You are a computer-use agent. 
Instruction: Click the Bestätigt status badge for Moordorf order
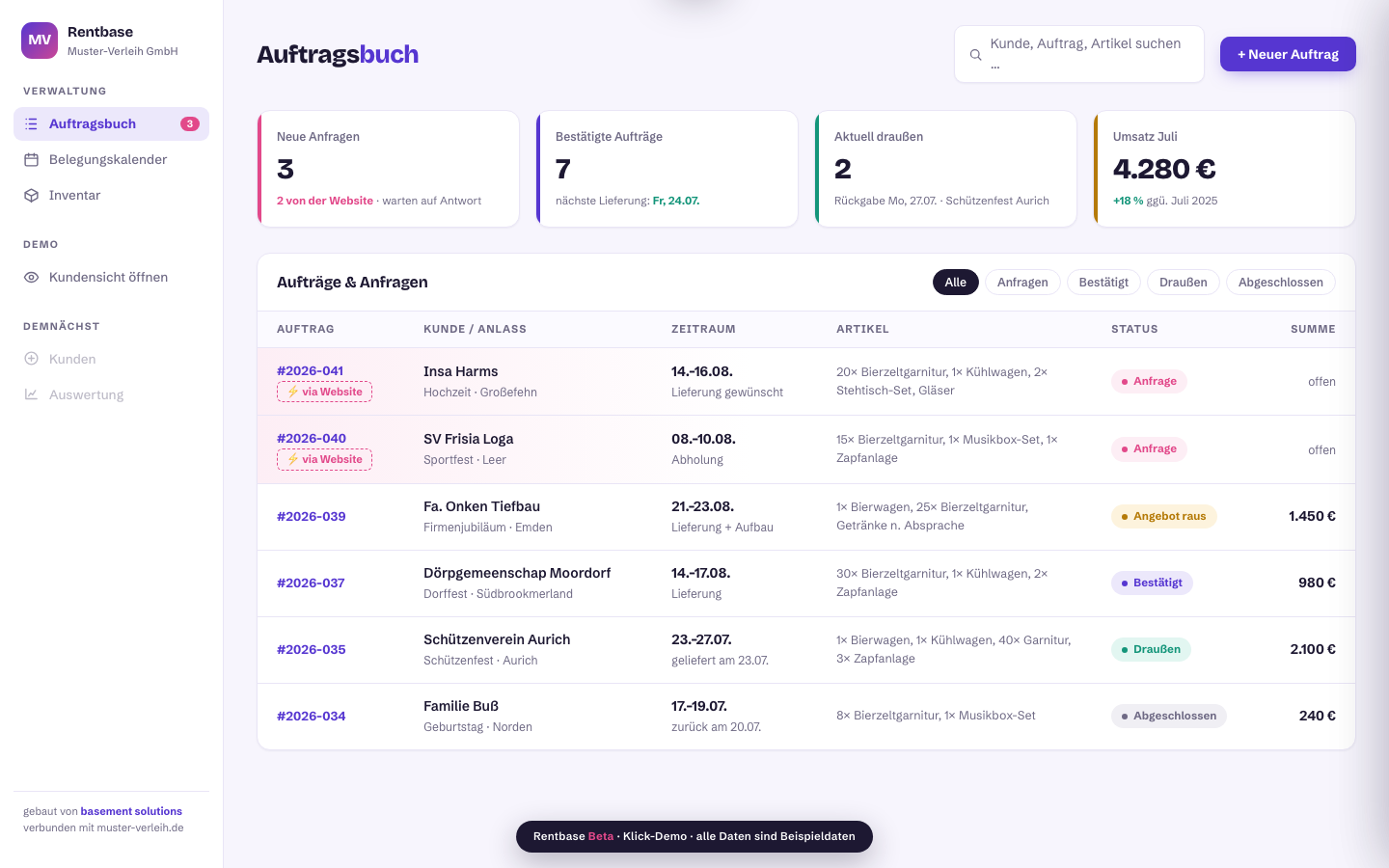tap(1152, 583)
